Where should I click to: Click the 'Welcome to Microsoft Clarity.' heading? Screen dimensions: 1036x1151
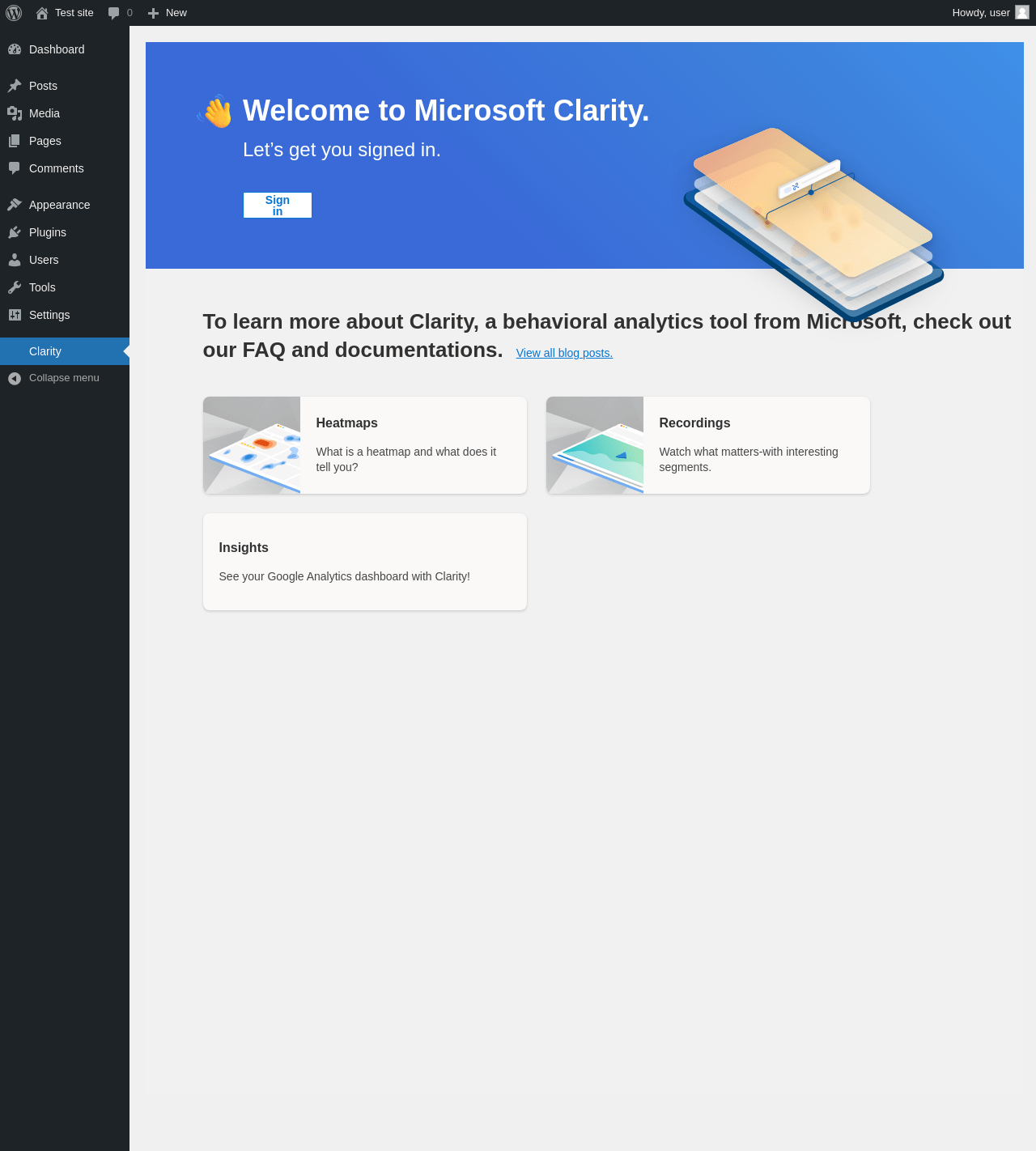(x=446, y=111)
